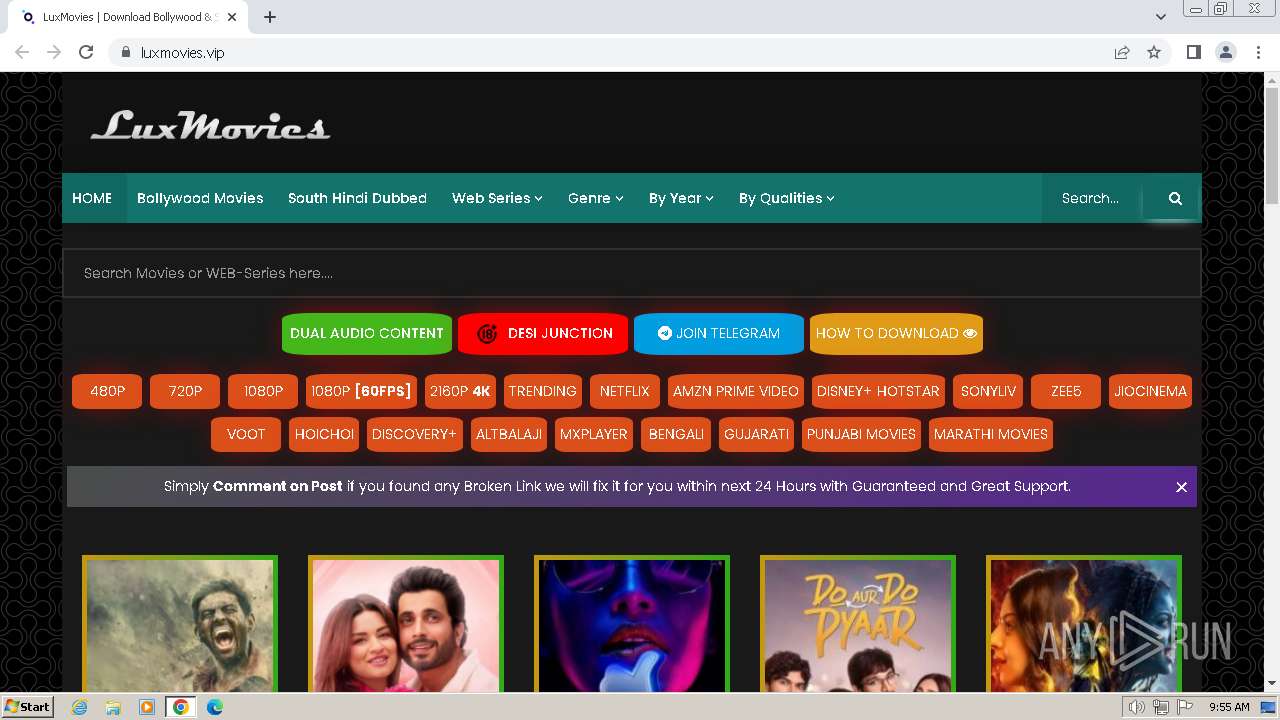Open a new tab with plus icon
The width and height of the screenshot is (1280, 720).
click(270, 17)
